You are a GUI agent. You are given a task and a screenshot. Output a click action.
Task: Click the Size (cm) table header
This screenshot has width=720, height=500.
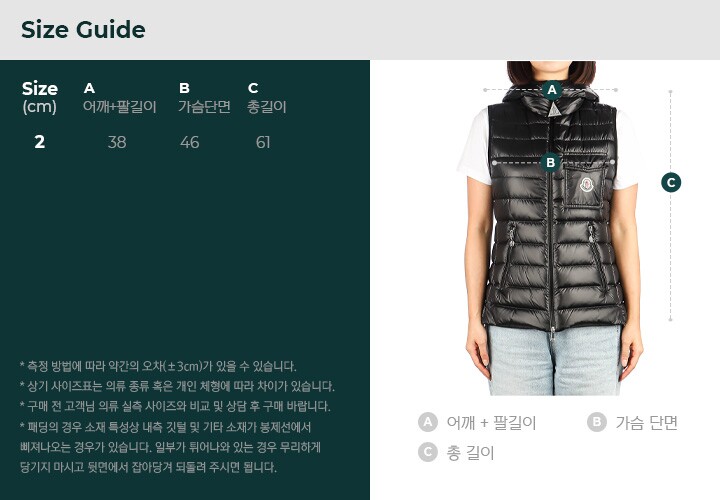(40, 97)
